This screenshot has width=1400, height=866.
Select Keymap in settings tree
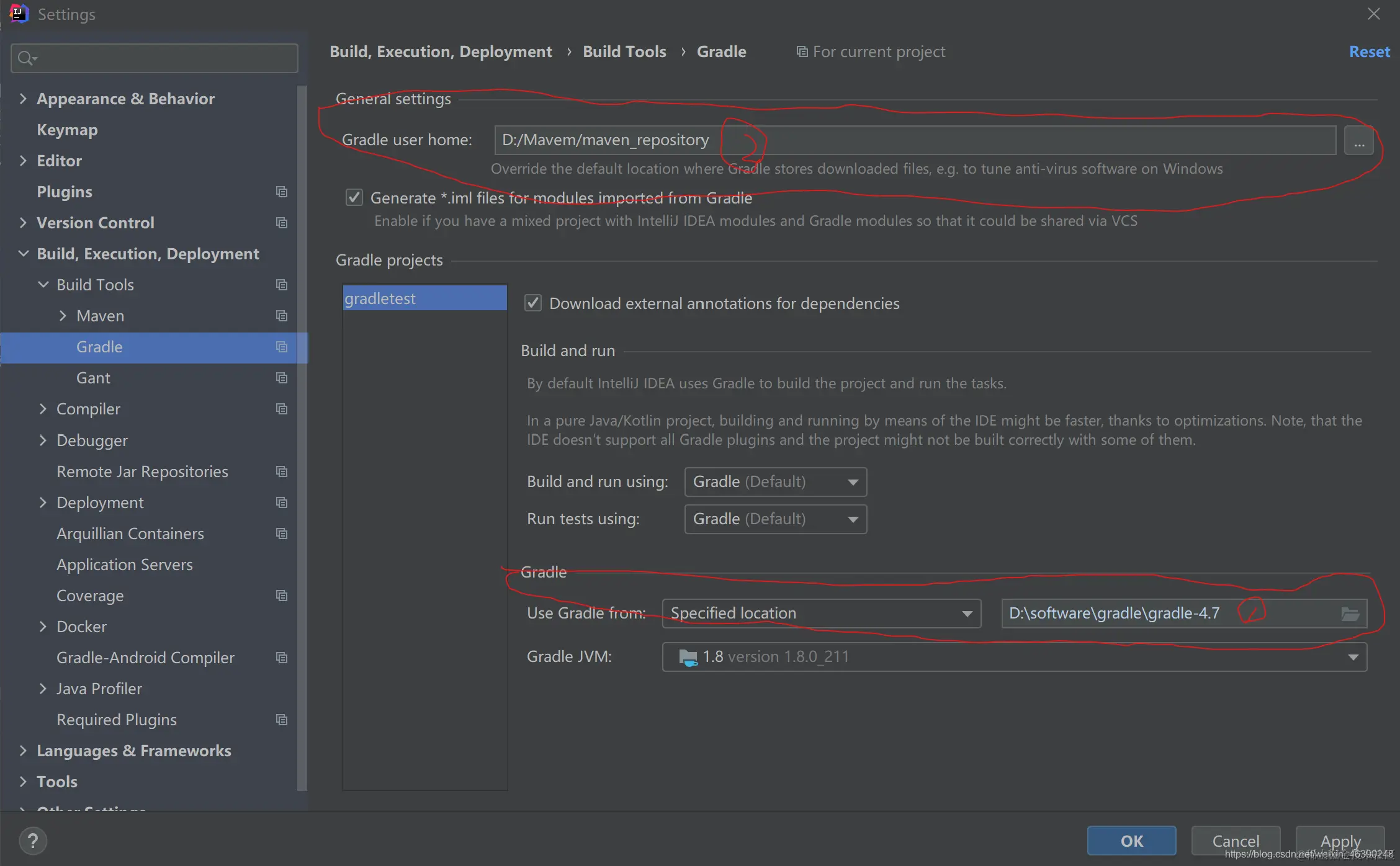67,130
